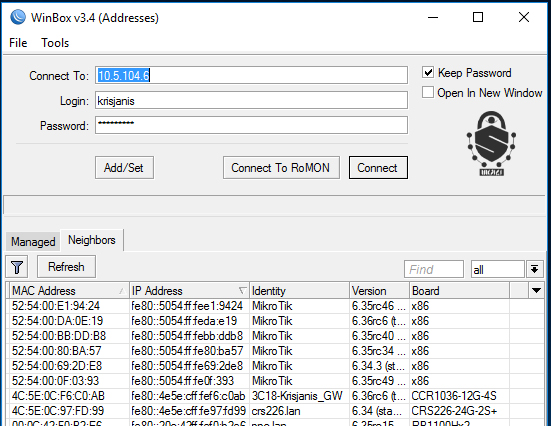This screenshot has height=426, width=551.
Task: Sort by Identity column header
Action: (x=299, y=291)
